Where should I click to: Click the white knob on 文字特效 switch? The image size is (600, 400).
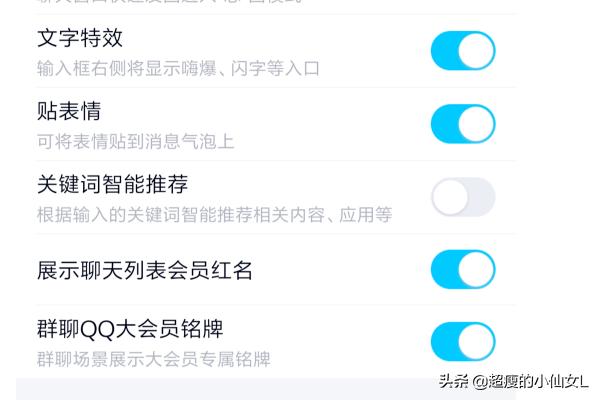pos(476,51)
